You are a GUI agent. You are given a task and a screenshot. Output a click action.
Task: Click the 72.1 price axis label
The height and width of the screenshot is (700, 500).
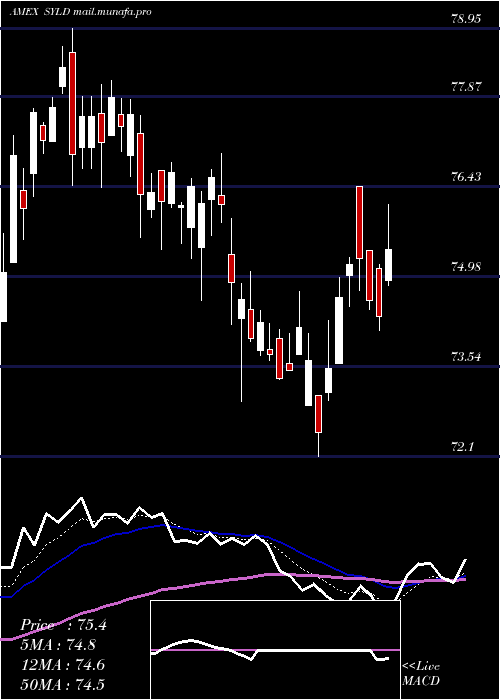tap(462, 447)
